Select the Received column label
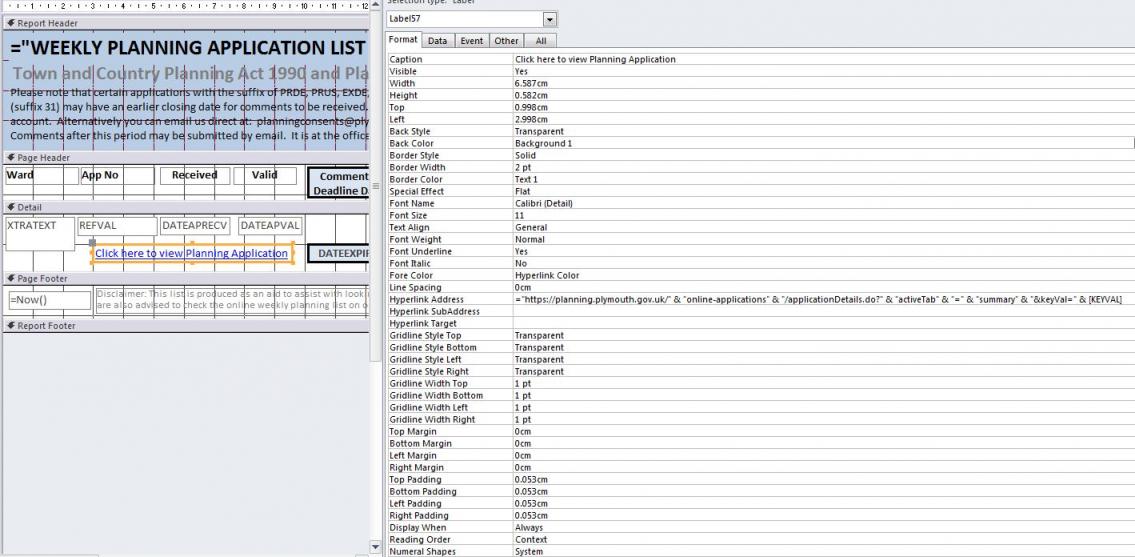Screen dimensions: 1135x557 click(x=195, y=175)
